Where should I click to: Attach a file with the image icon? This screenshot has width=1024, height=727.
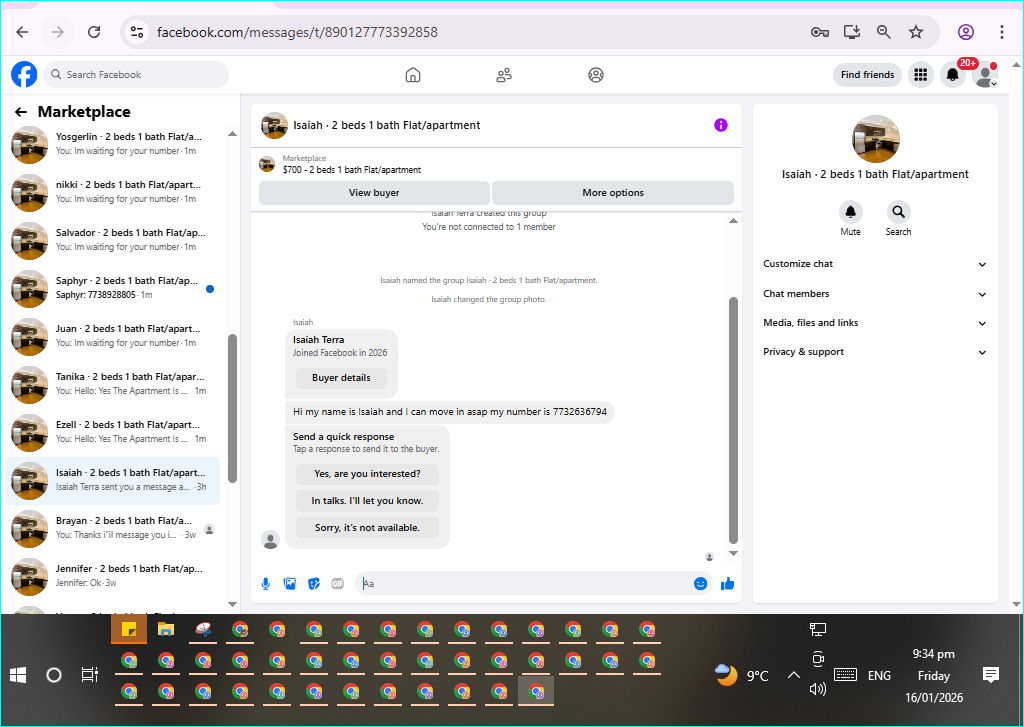pos(290,583)
